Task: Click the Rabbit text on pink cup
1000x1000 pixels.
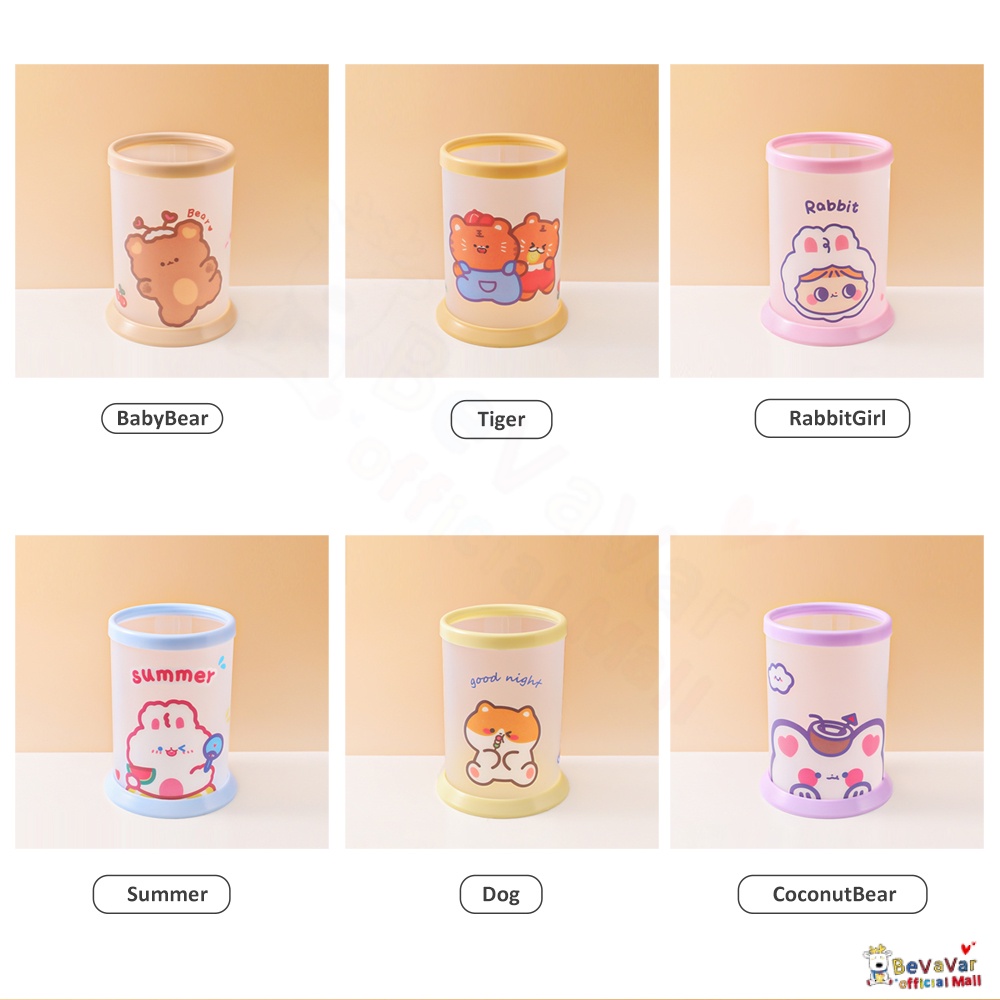Action: 831,206
